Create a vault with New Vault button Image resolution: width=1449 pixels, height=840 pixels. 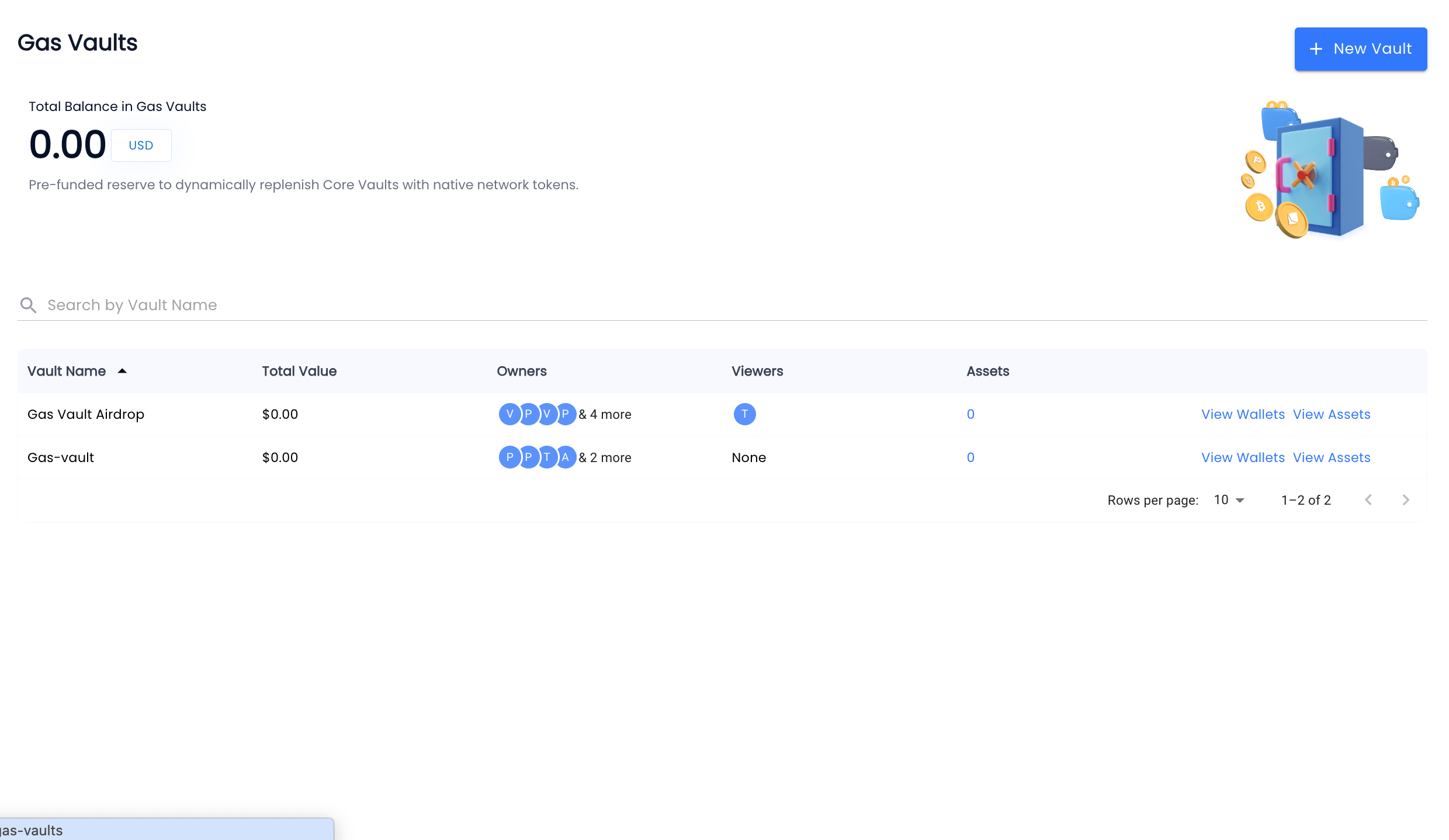(1360, 49)
